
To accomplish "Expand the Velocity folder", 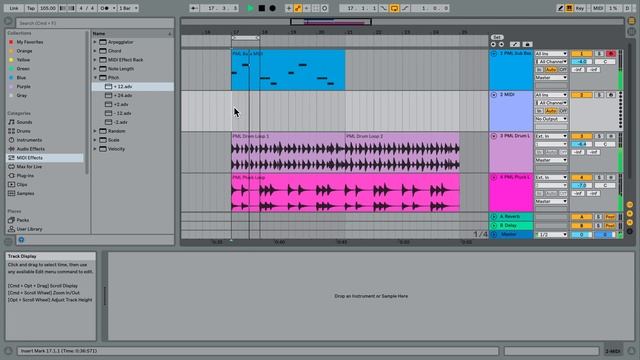I will point(95,149).
